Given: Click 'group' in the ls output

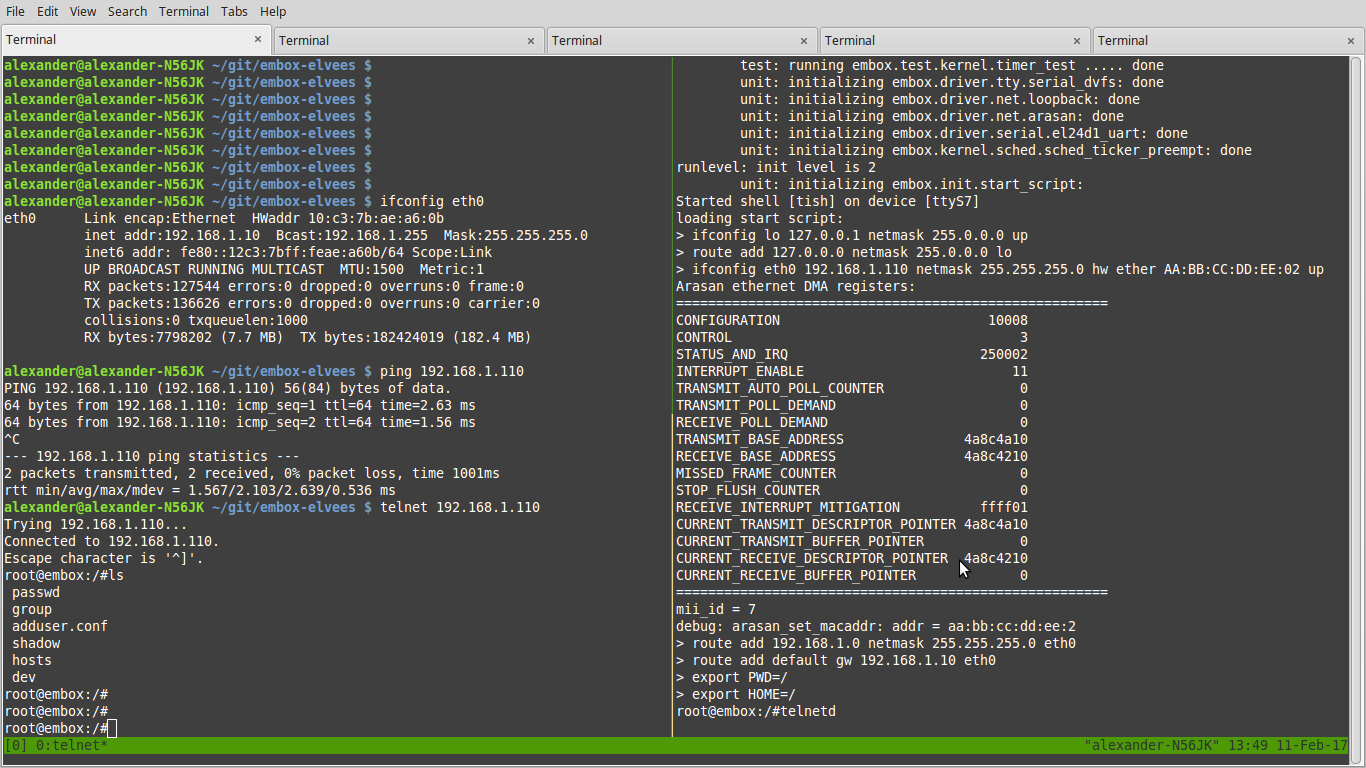Looking at the screenshot, I should coord(32,609).
